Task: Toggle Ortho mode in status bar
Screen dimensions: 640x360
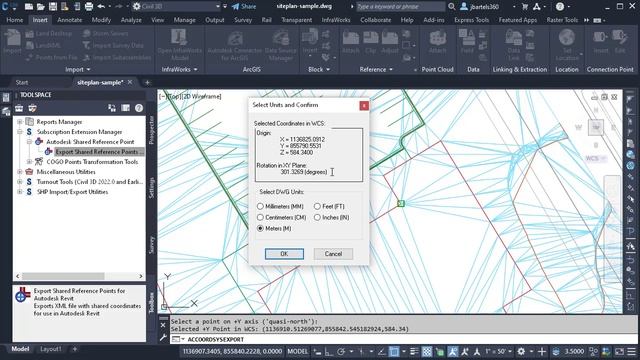Action: (x=329, y=351)
